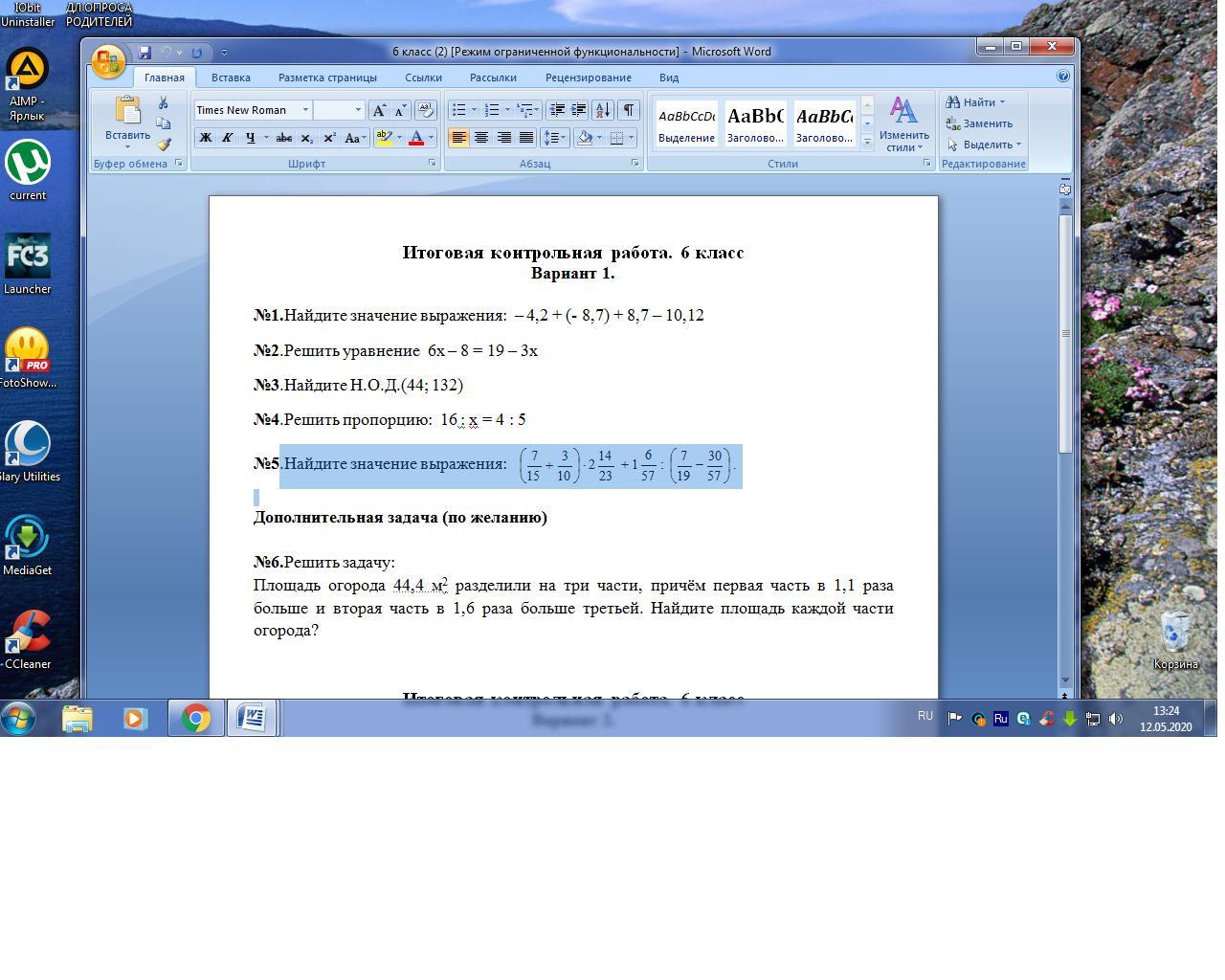Toggle center text alignment

481,138
